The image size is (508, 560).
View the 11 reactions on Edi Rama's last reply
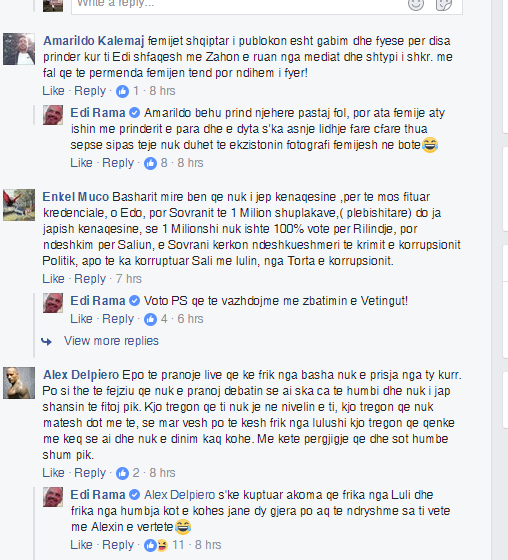pos(164,545)
